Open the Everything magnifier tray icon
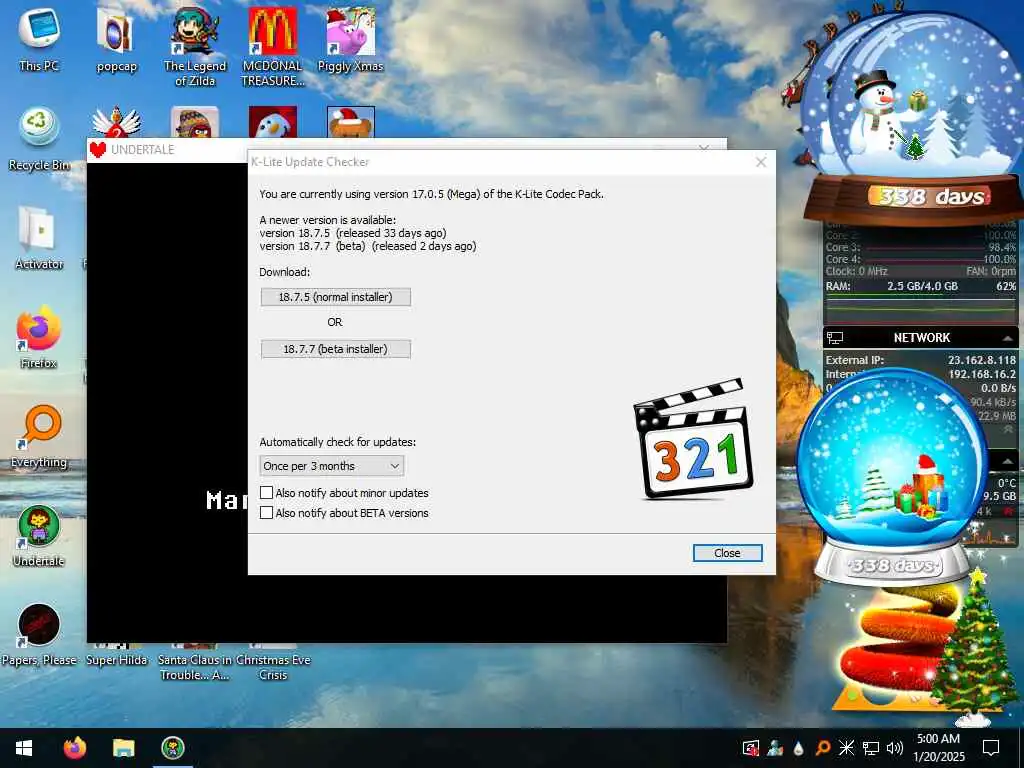The image size is (1024, 768). tap(823, 748)
